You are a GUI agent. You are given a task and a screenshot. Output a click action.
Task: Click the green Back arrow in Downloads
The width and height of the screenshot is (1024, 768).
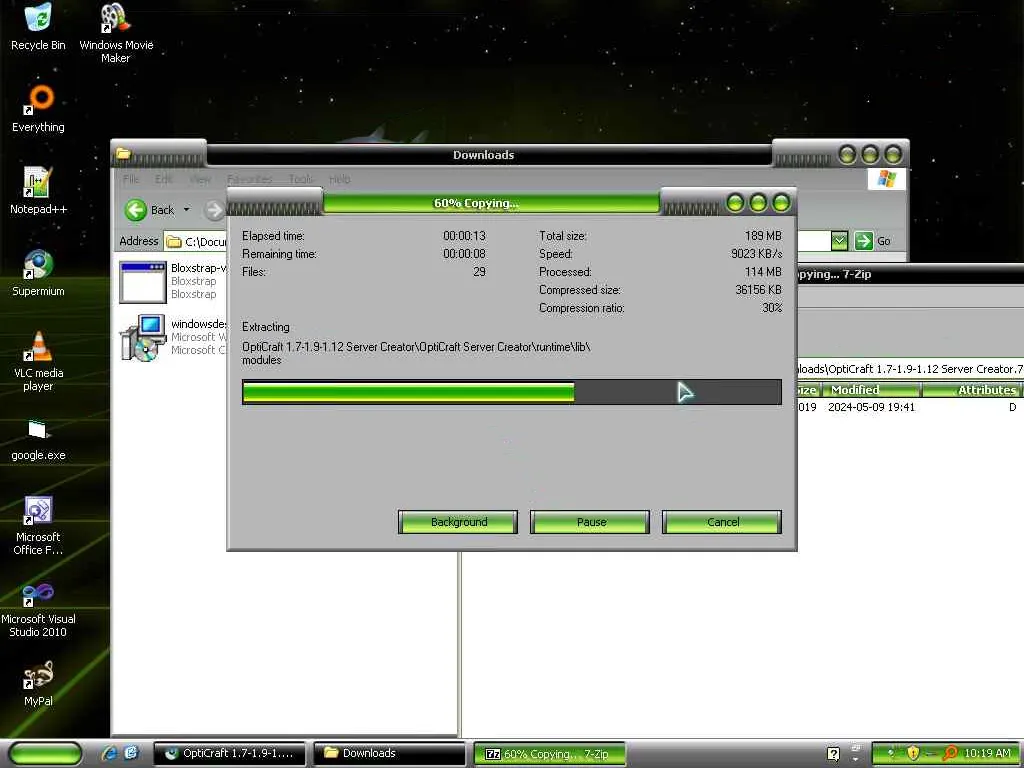[x=136, y=210]
